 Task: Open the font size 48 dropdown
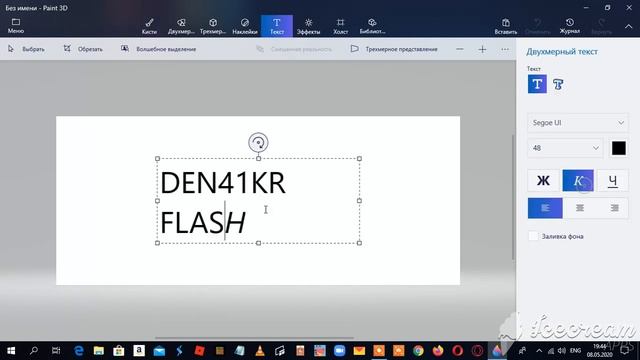point(565,148)
